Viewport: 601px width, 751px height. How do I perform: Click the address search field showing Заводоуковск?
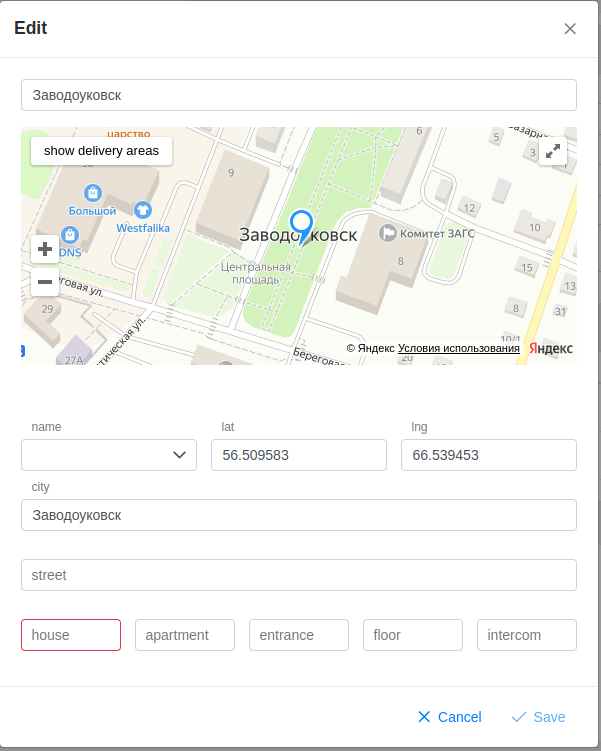click(299, 95)
